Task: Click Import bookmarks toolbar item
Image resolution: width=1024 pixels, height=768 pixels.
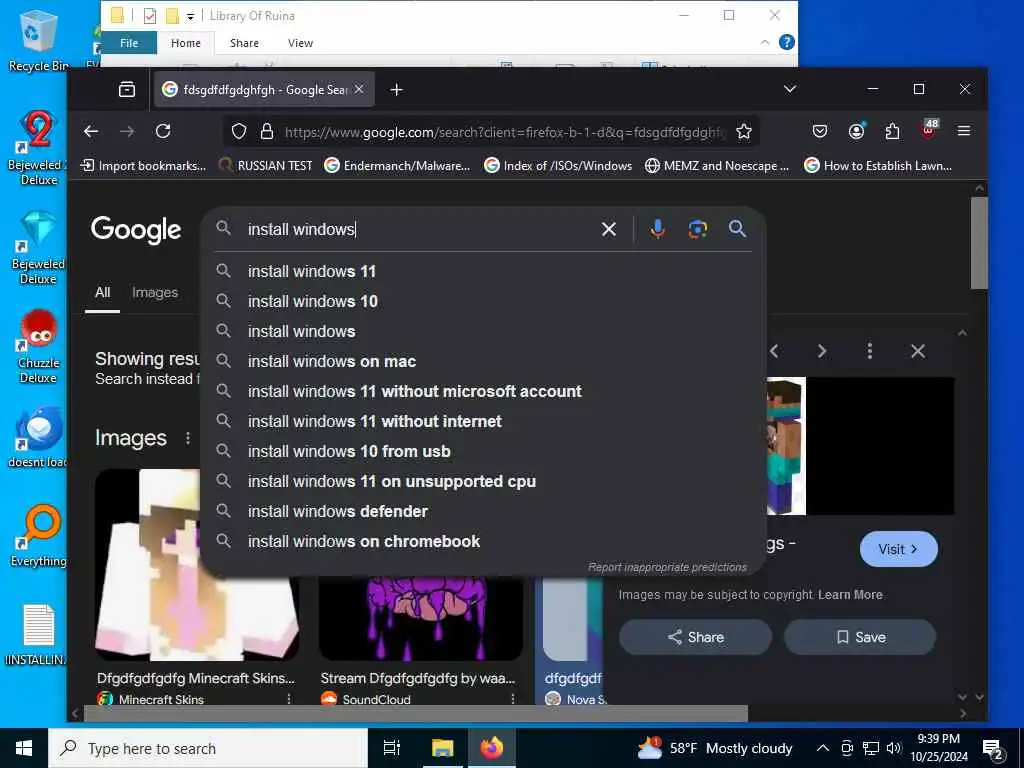Action: click(143, 166)
